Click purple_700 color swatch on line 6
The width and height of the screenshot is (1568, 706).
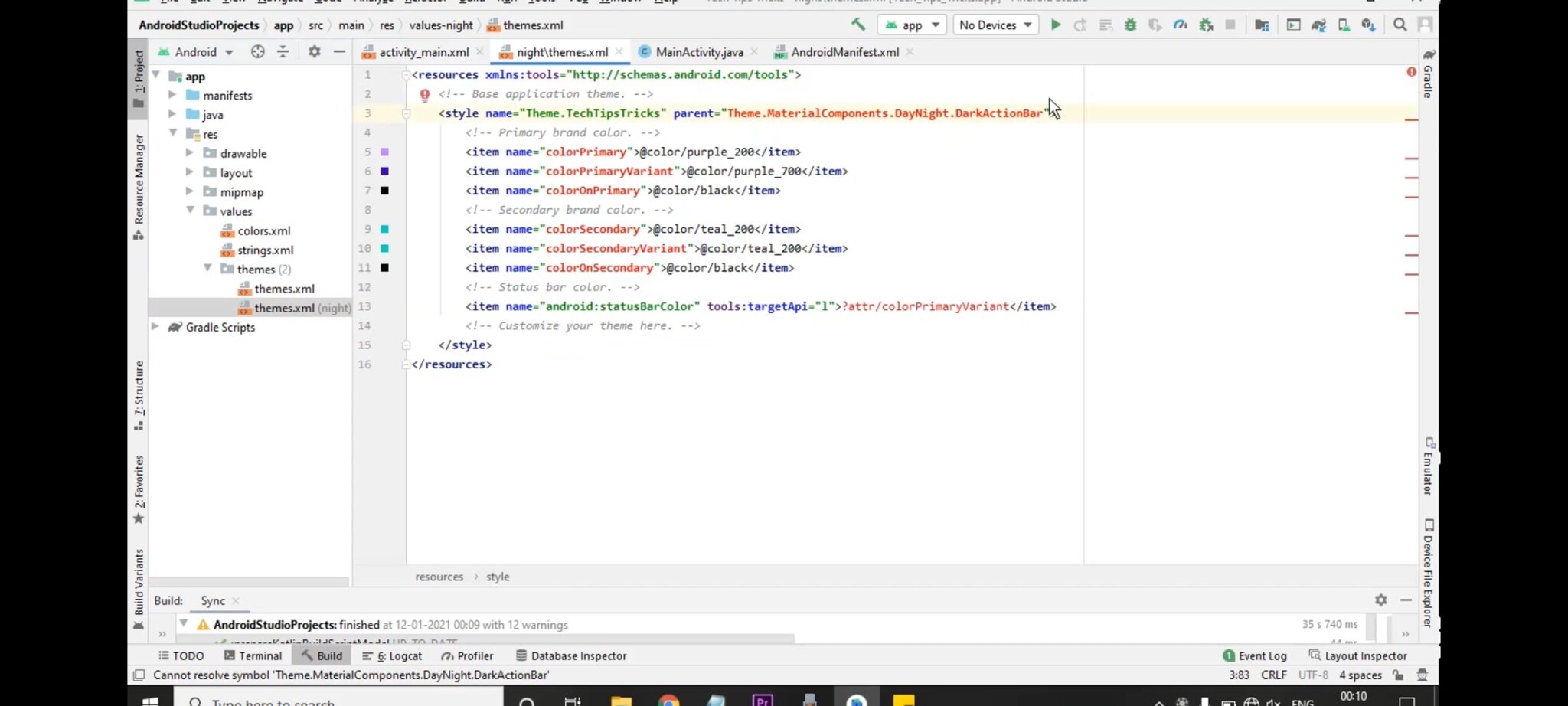coord(384,171)
